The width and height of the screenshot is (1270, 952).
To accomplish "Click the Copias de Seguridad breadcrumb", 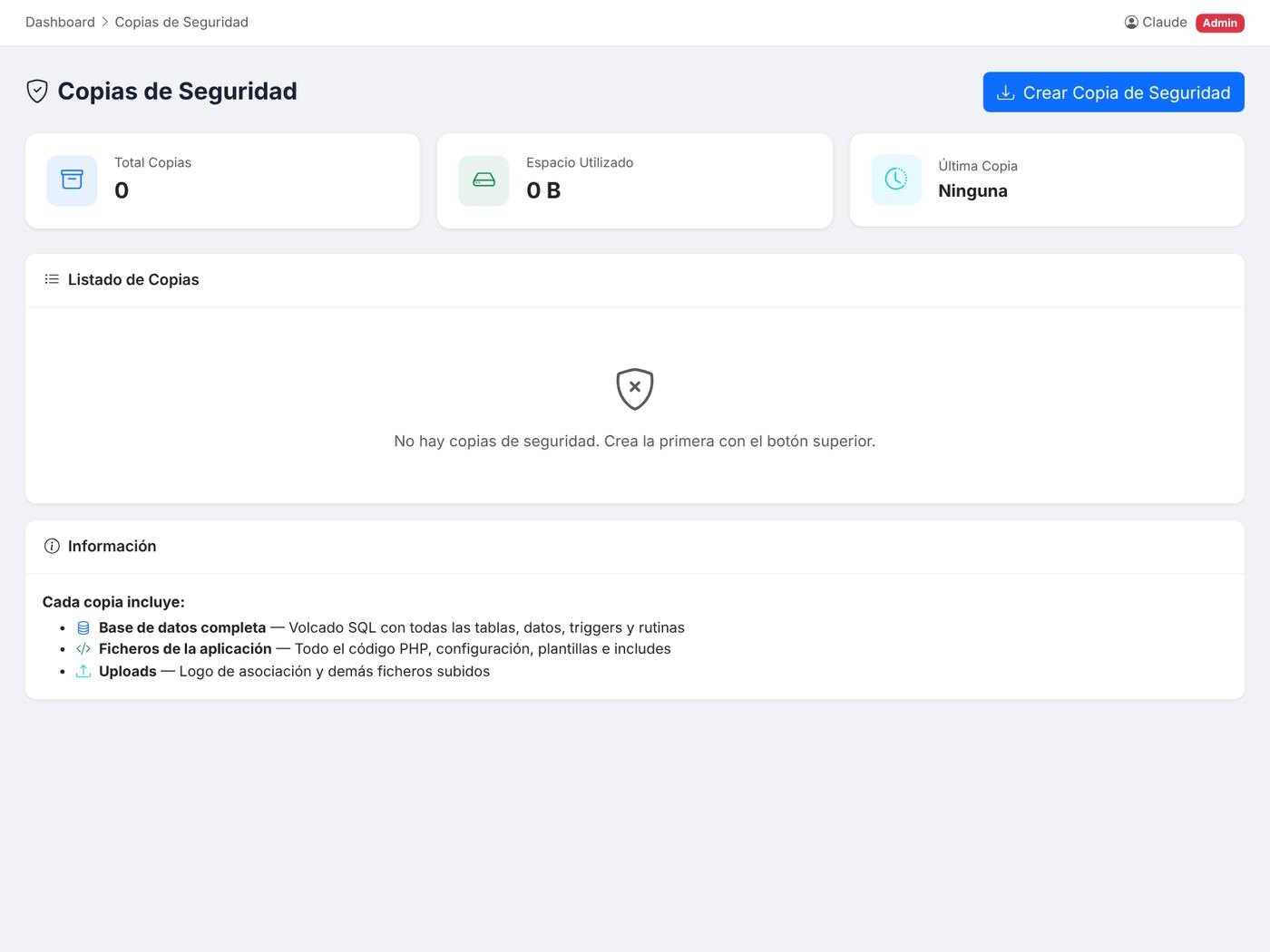I will 181,22.
